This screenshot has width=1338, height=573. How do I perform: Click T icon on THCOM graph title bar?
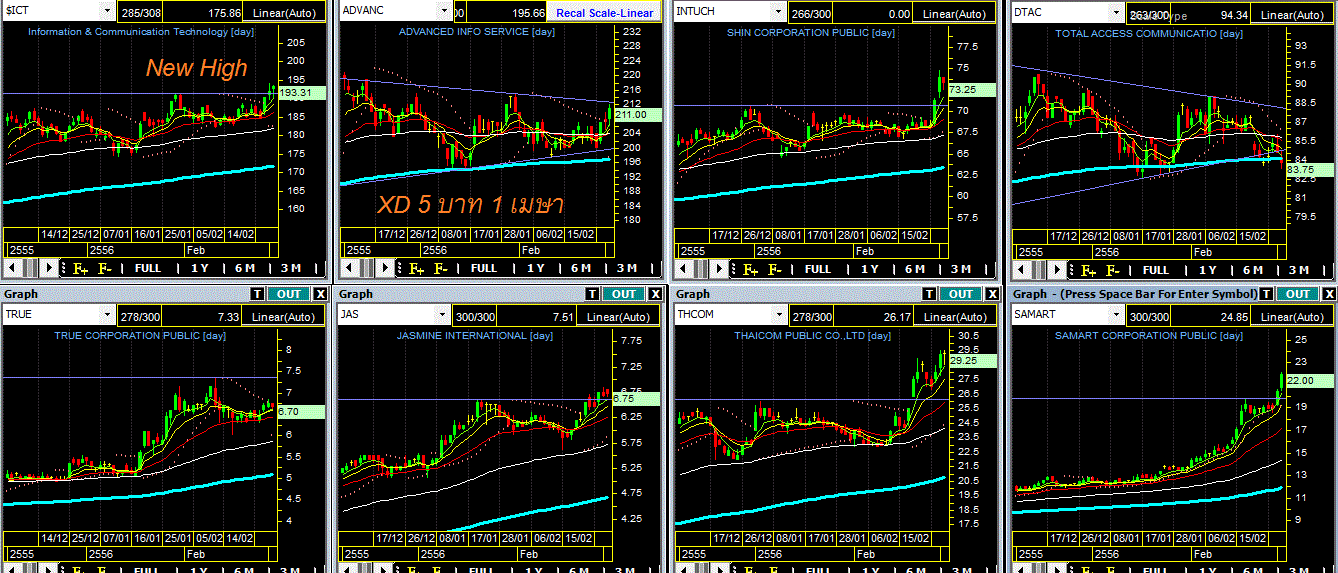point(930,294)
